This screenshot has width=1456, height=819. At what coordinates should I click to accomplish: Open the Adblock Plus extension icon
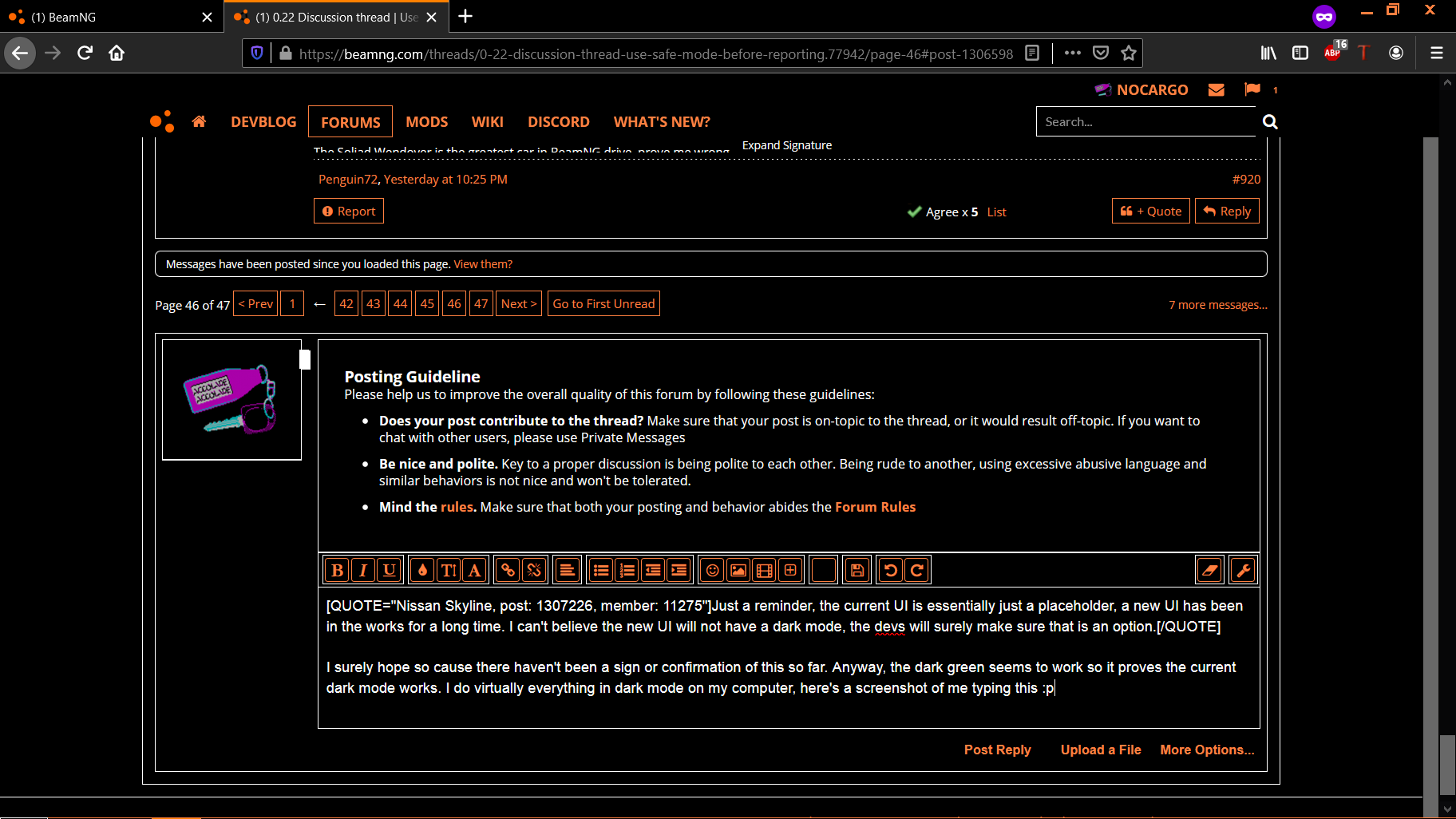coord(1333,53)
